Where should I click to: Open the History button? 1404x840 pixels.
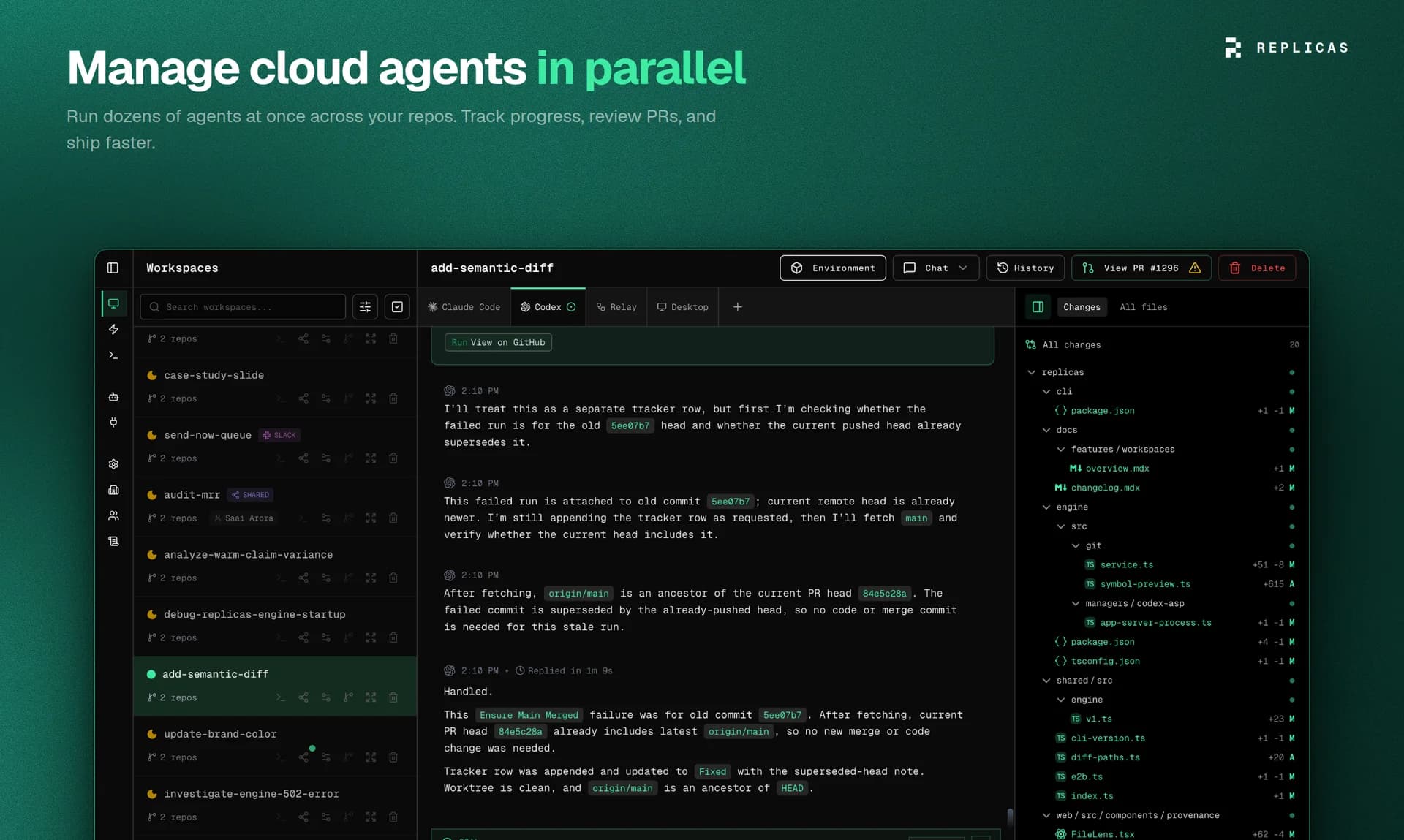click(x=1025, y=268)
